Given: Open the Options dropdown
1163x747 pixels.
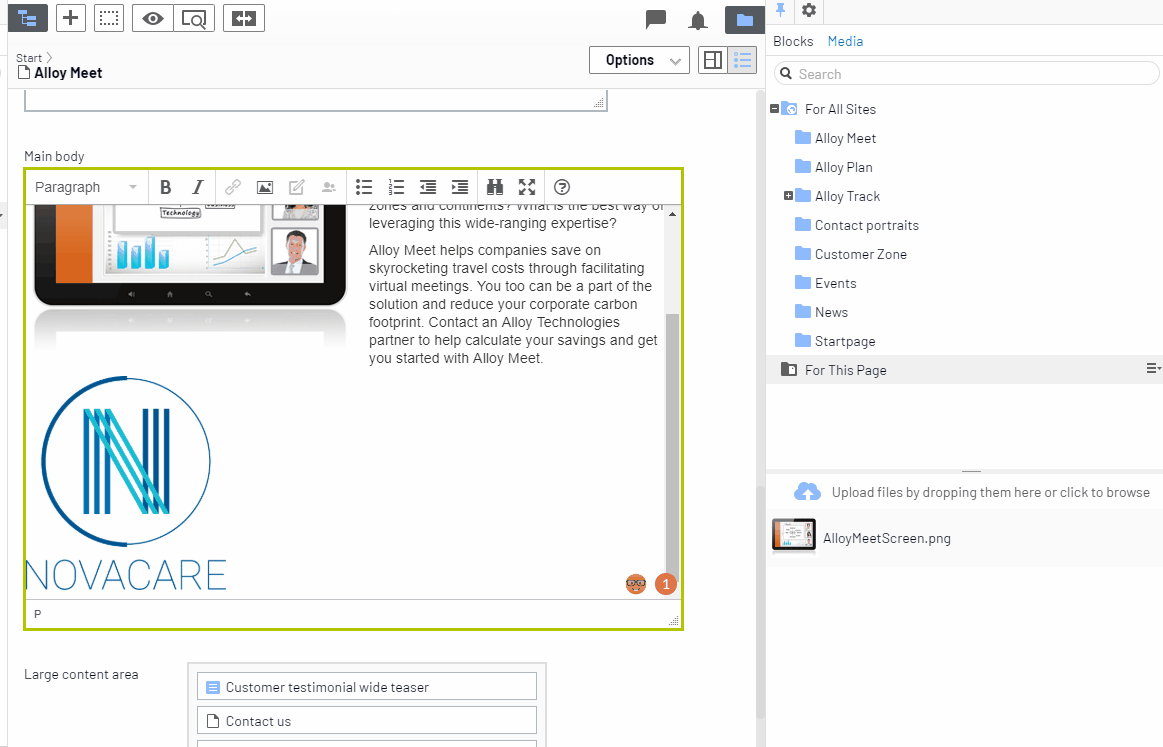Looking at the screenshot, I should coord(639,60).
